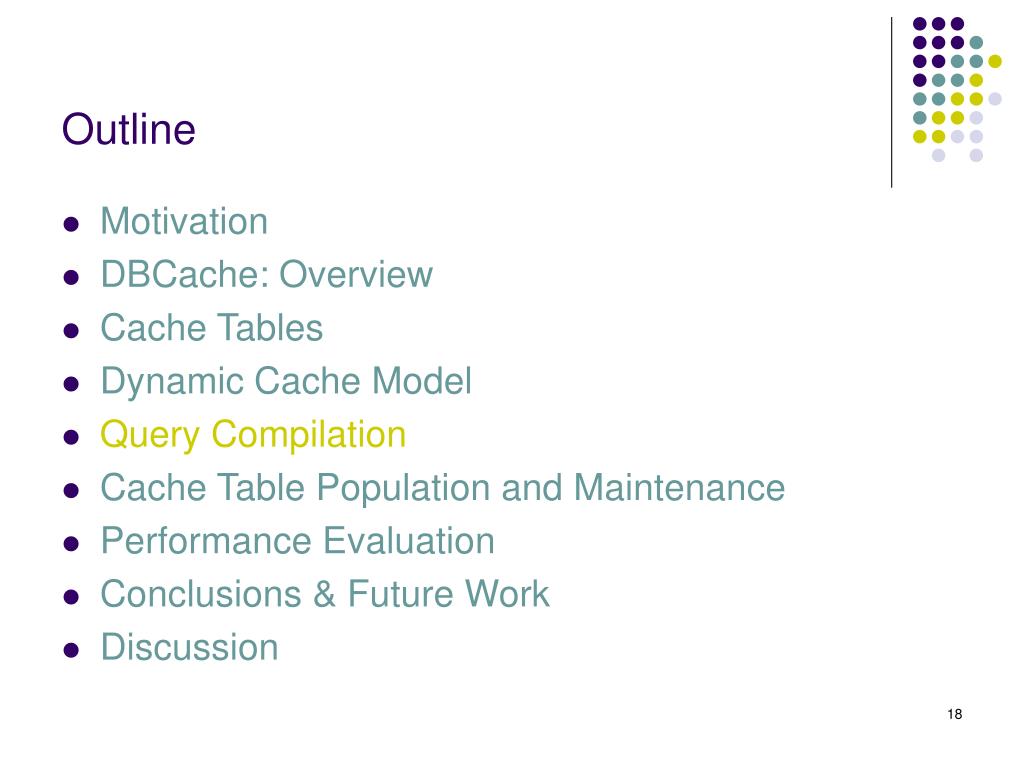Select the Discussion outline item

click(x=189, y=648)
